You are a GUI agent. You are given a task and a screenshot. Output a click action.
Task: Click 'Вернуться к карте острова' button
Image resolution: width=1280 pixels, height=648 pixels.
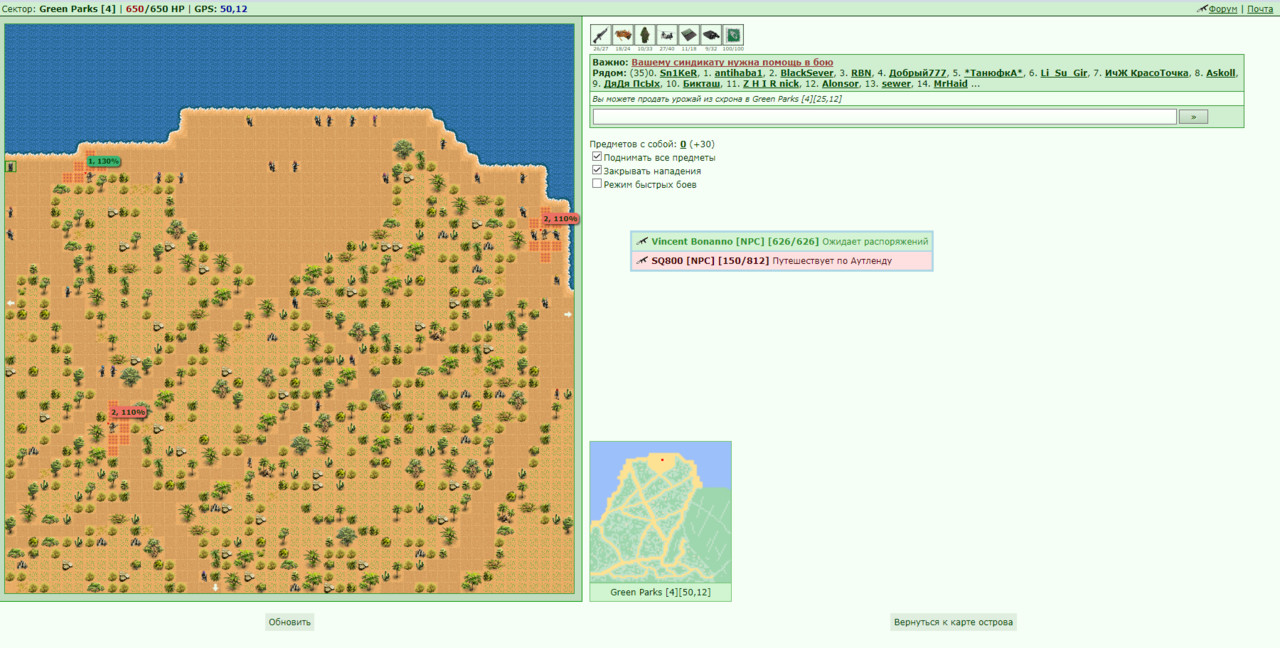coord(953,622)
